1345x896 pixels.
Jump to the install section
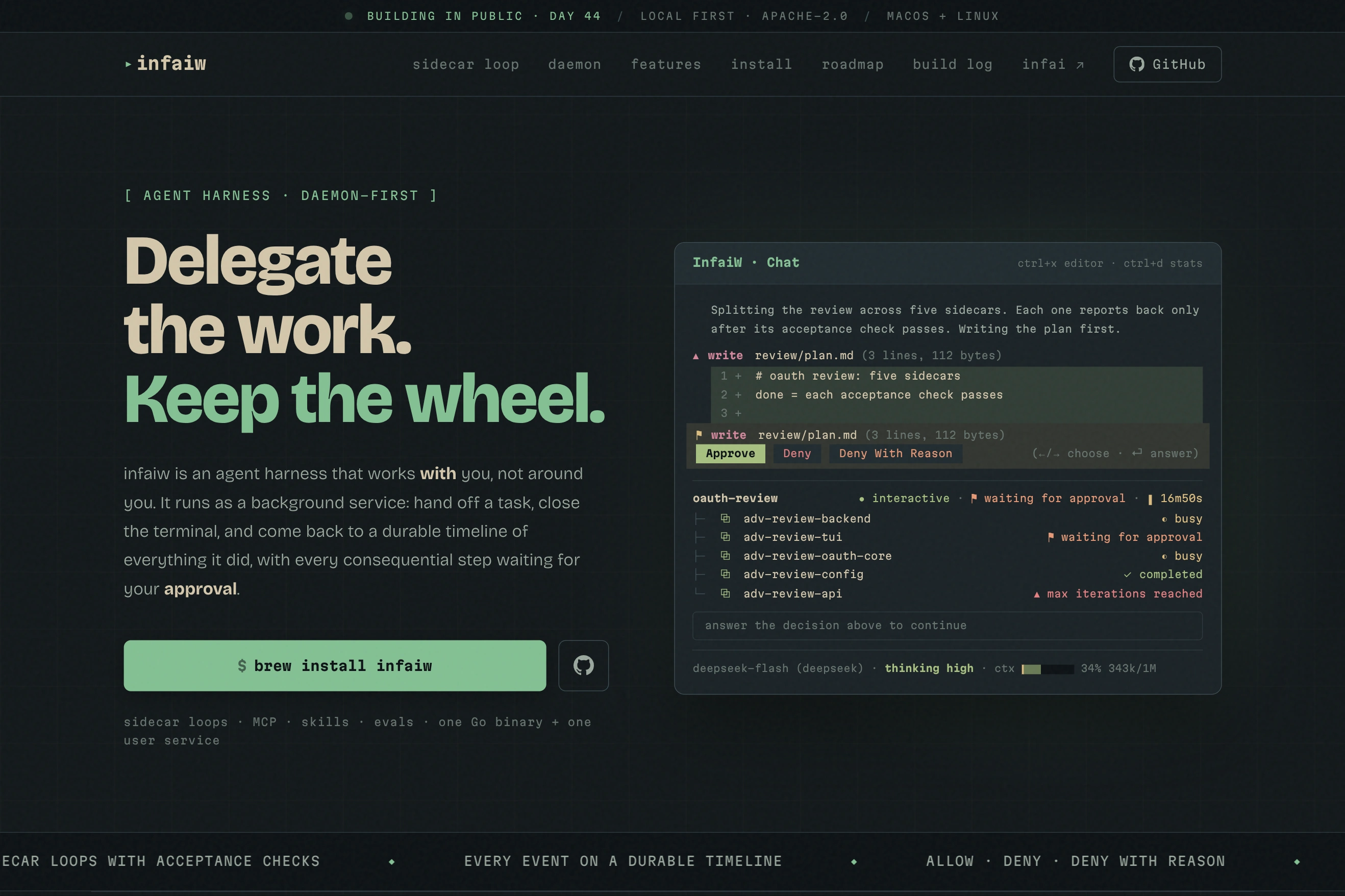coord(761,65)
